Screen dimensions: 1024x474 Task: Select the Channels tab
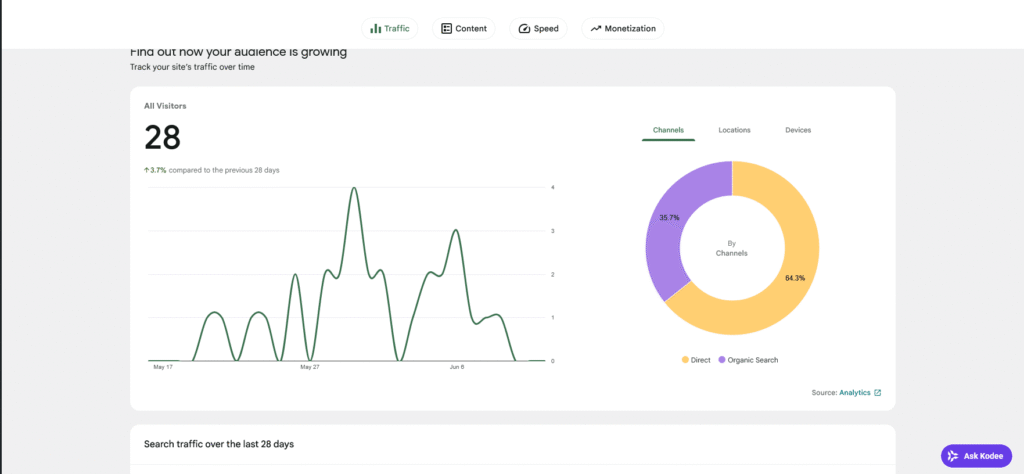668,130
